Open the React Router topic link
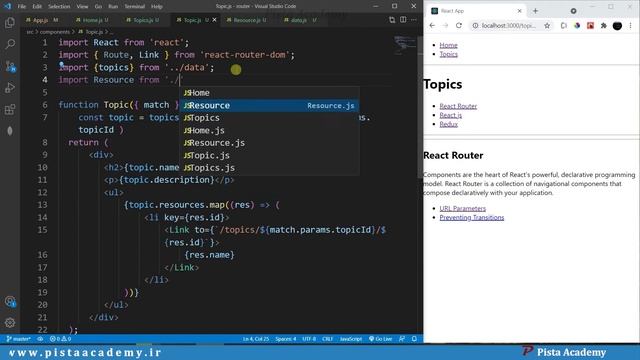This screenshot has height=360, width=640. tap(458, 106)
